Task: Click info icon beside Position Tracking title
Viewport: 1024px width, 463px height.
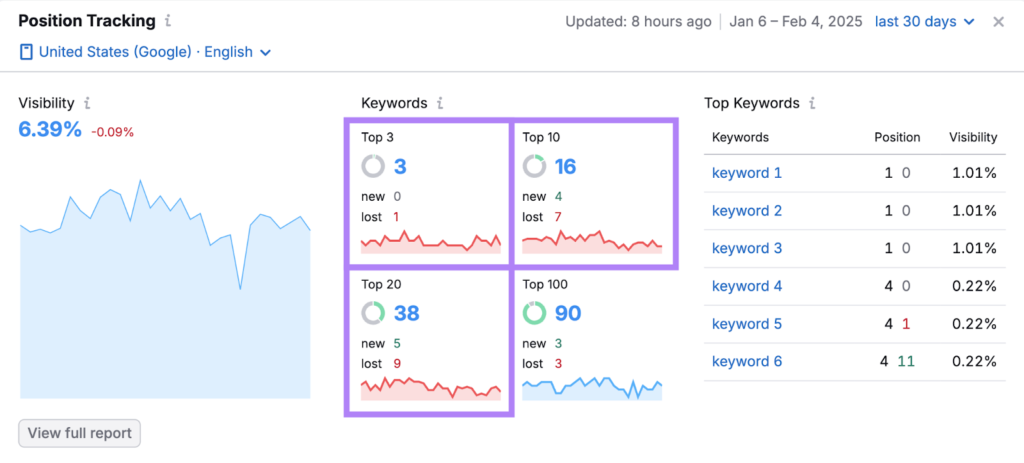Action: click(x=167, y=21)
